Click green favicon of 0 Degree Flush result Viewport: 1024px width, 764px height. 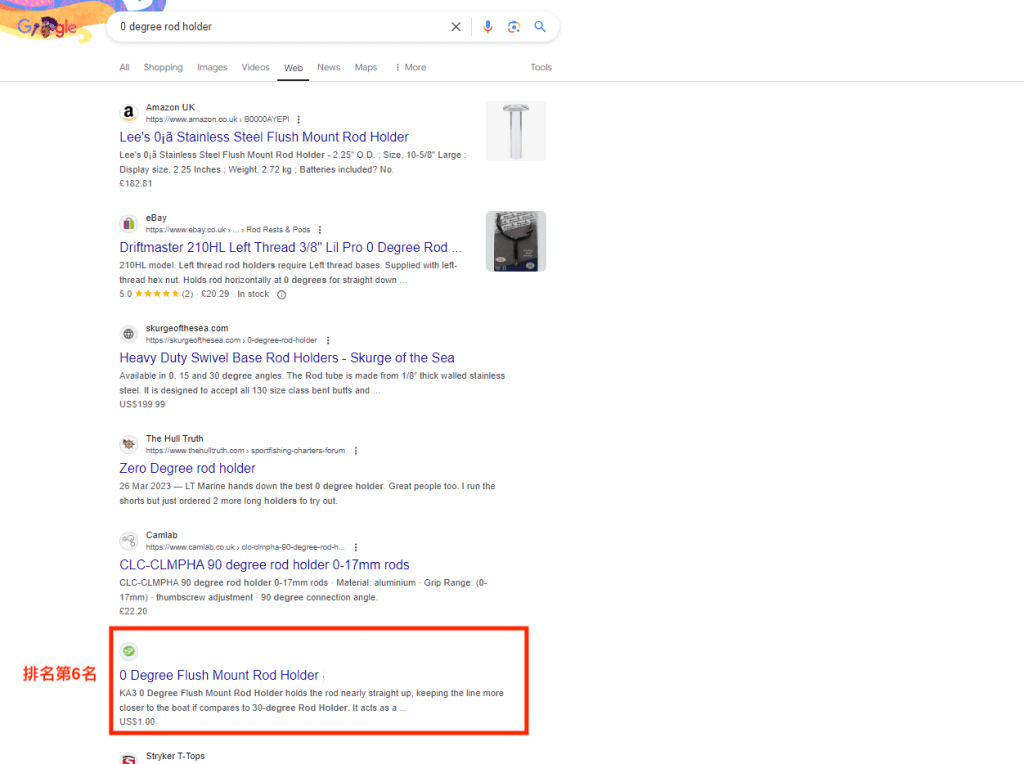[129, 651]
